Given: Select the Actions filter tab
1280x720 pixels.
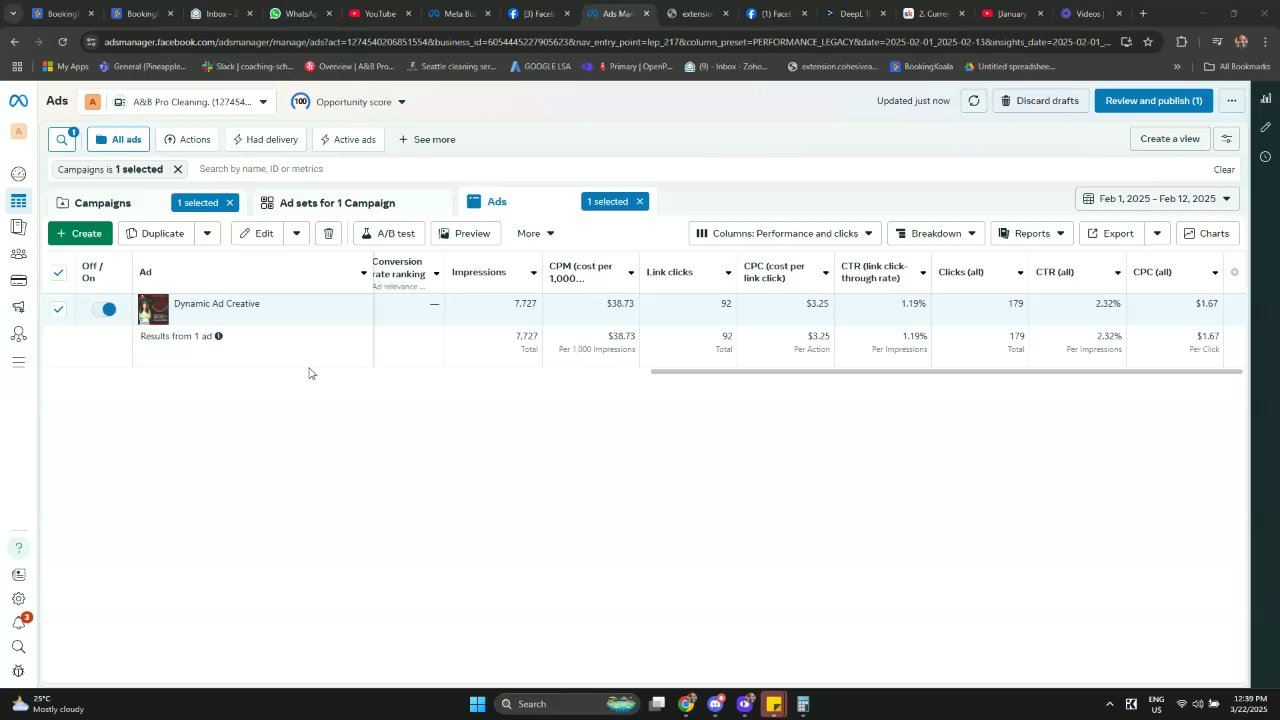Looking at the screenshot, I should (x=187, y=139).
